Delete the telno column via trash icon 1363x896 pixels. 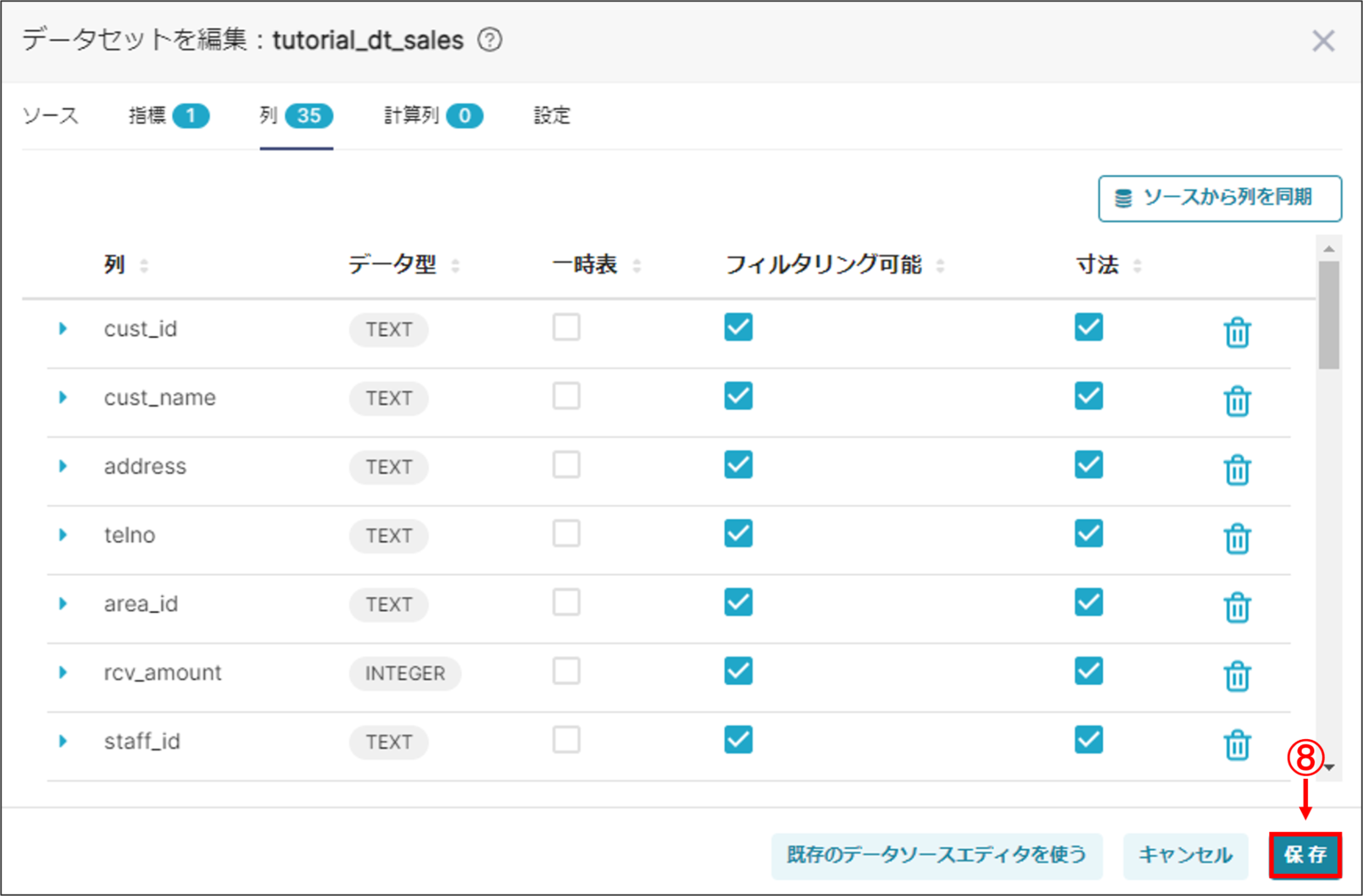tap(1238, 538)
